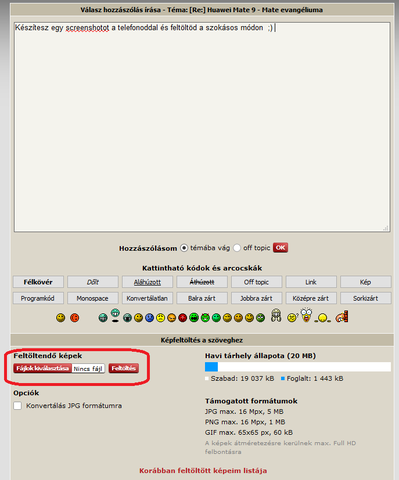This screenshot has height=480, width=399.
Task: Insert the dark green emoticon before the skull
Action: (260, 318)
